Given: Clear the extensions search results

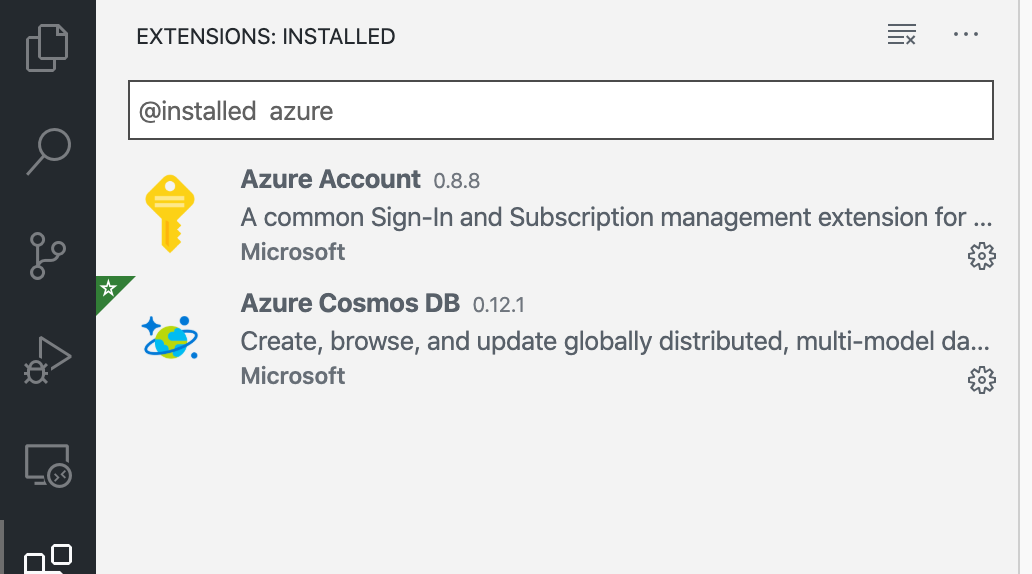Looking at the screenshot, I should pos(901,36).
